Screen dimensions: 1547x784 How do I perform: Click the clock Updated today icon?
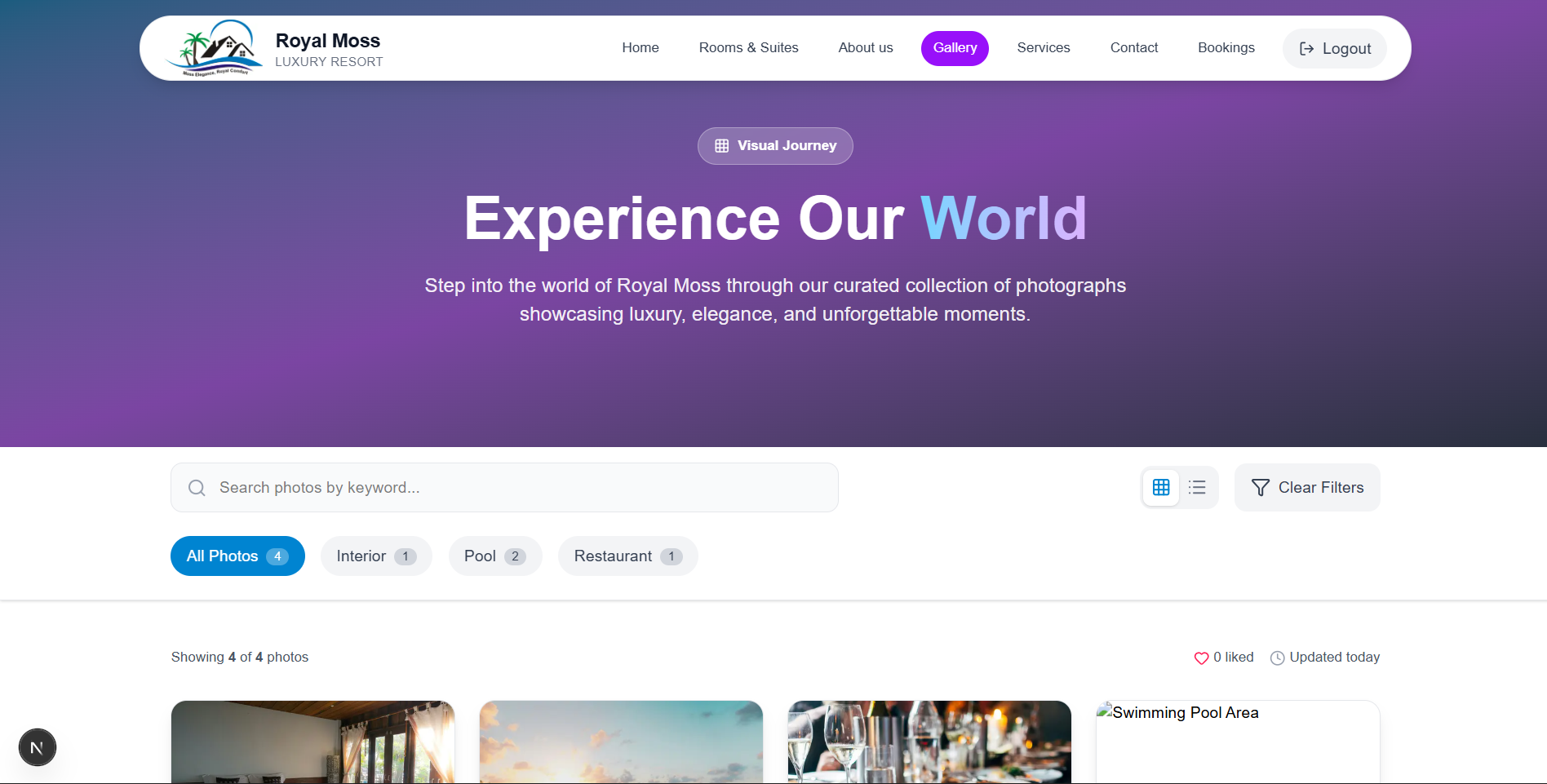point(1277,658)
